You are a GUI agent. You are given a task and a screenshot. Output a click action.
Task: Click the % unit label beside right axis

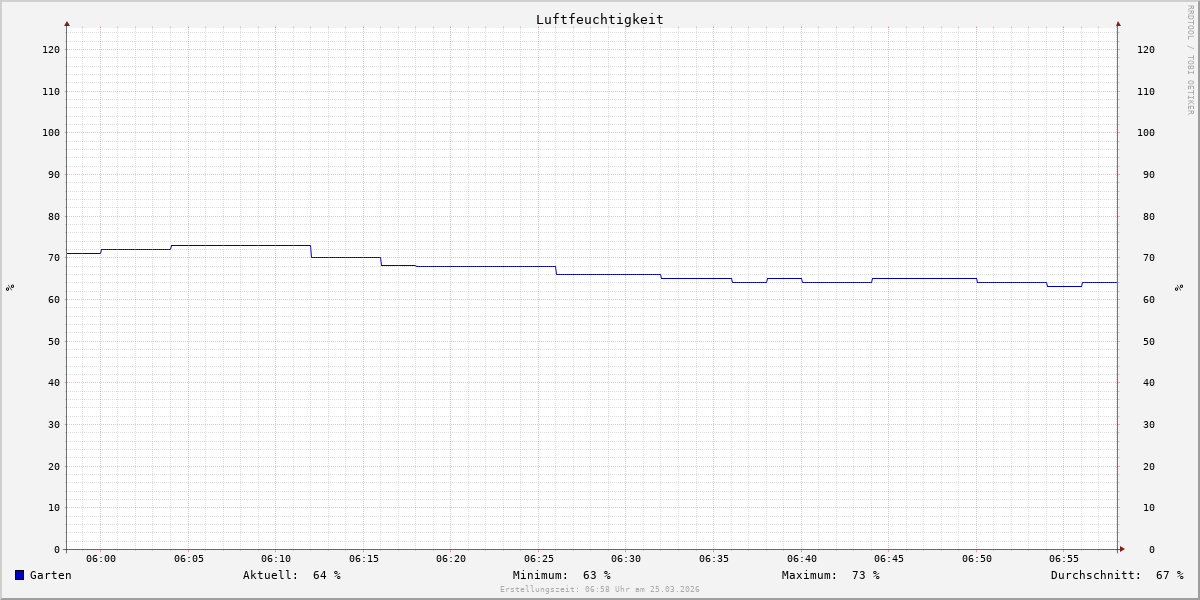pyautogui.click(x=1179, y=288)
